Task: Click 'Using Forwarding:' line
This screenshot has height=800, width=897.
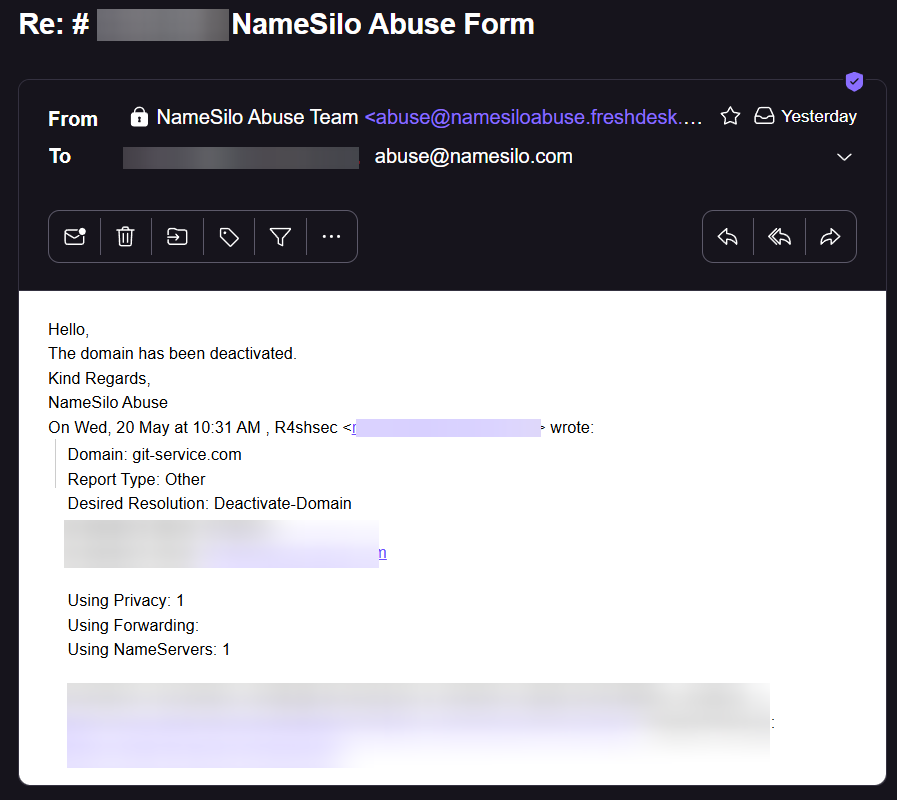Action: 133,625
